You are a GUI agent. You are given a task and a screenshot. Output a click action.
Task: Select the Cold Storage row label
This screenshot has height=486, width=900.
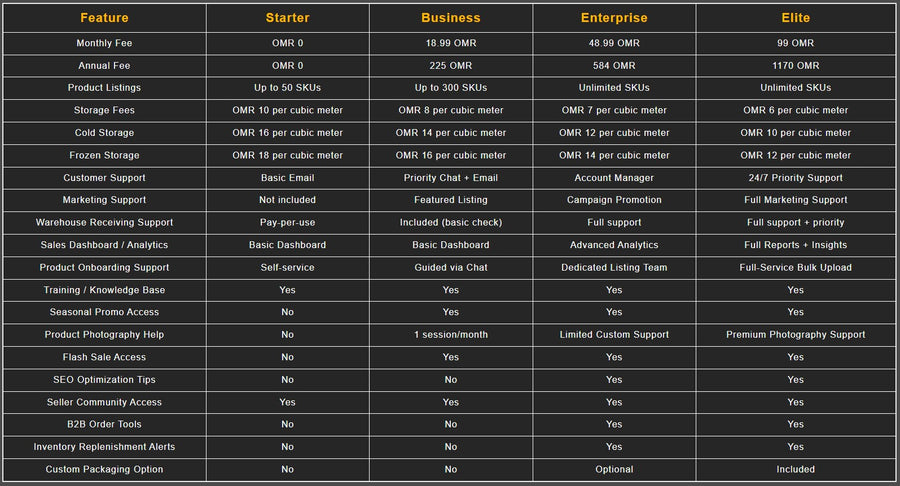[x=104, y=133]
